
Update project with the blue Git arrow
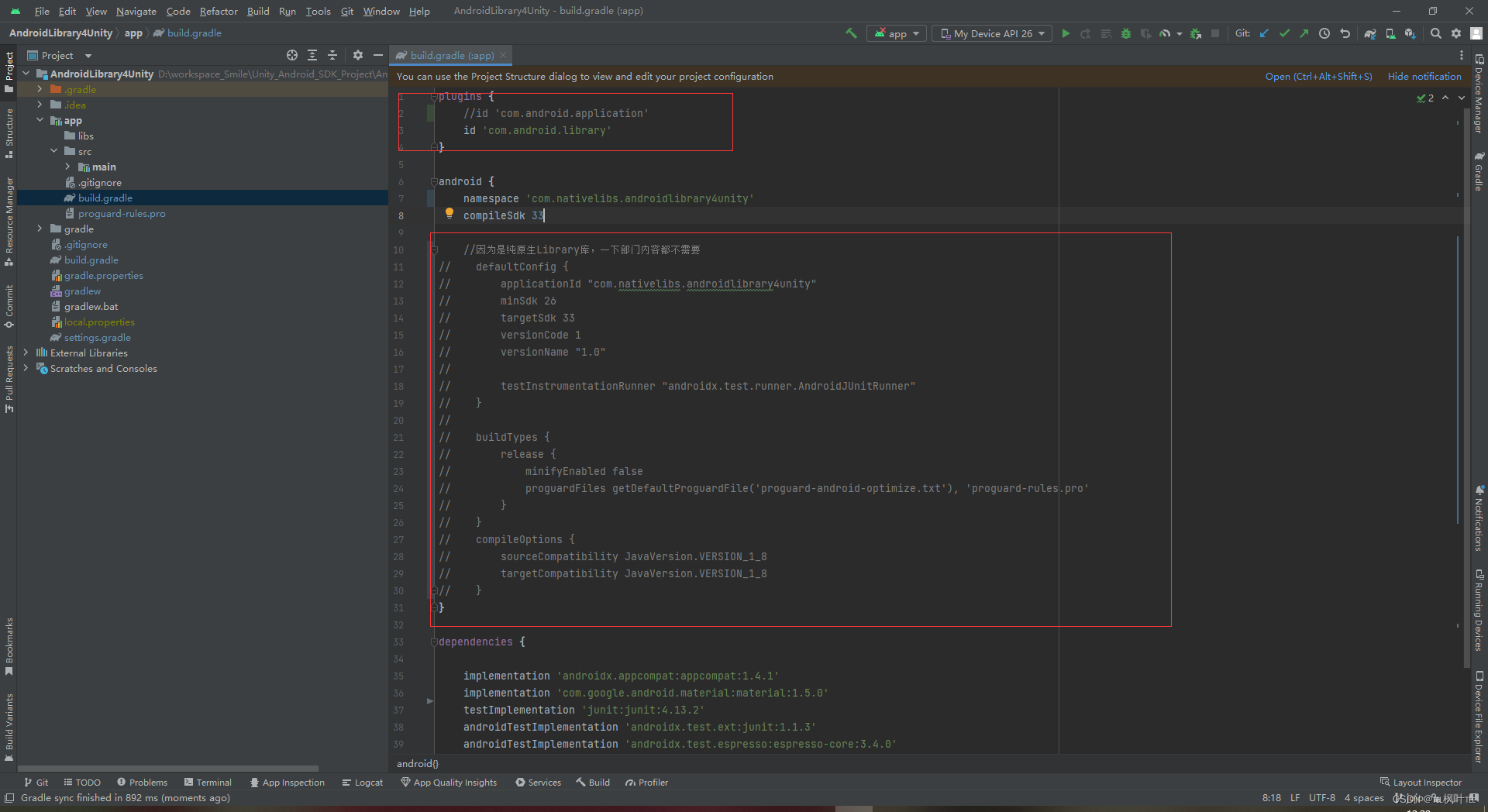[x=1265, y=33]
